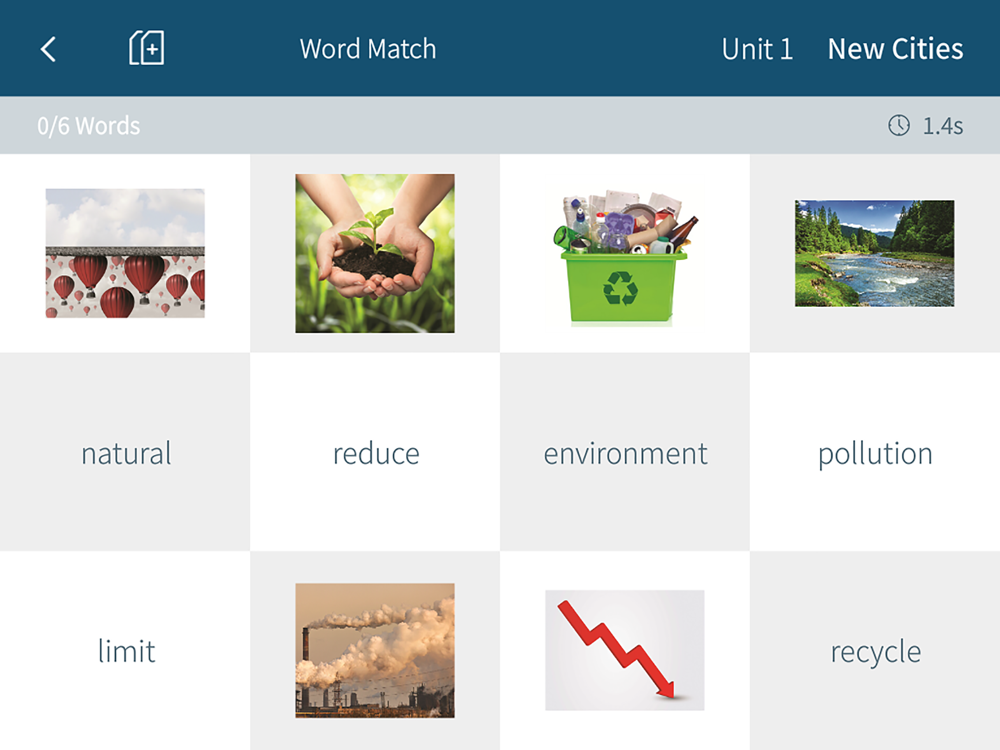Go back using the left chevron arrow
The height and width of the screenshot is (750, 1000).
48,49
